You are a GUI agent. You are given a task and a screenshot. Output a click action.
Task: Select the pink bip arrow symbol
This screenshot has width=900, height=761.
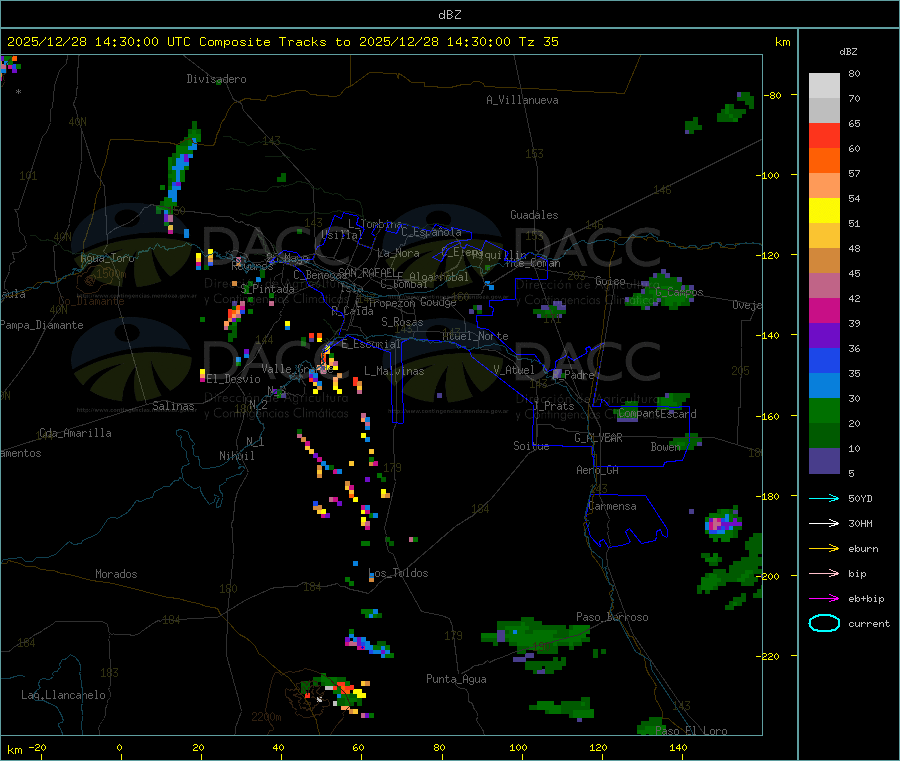[824, 573]
